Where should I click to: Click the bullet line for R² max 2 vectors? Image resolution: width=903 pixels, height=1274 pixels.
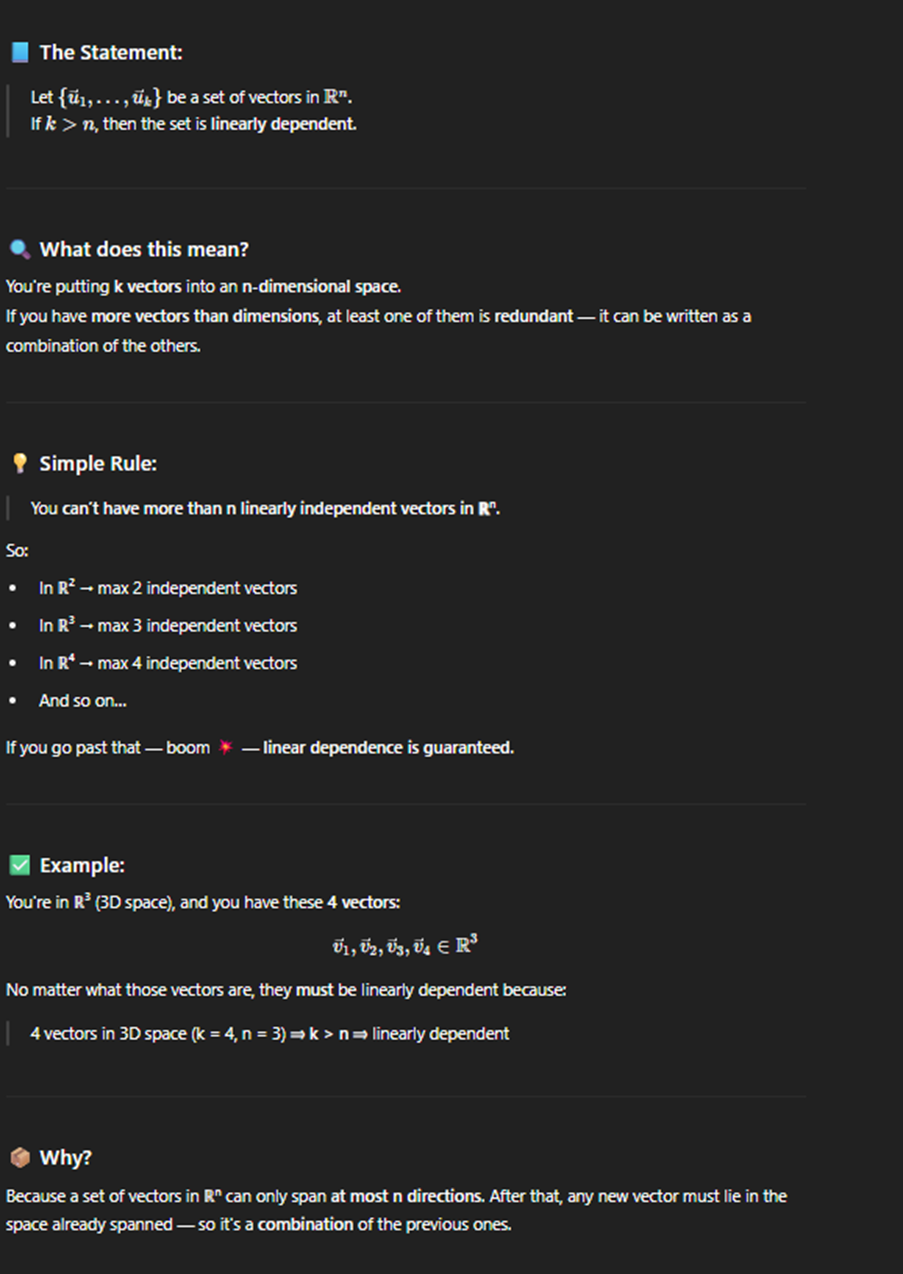pyautogui.click(x=168, y=588)
